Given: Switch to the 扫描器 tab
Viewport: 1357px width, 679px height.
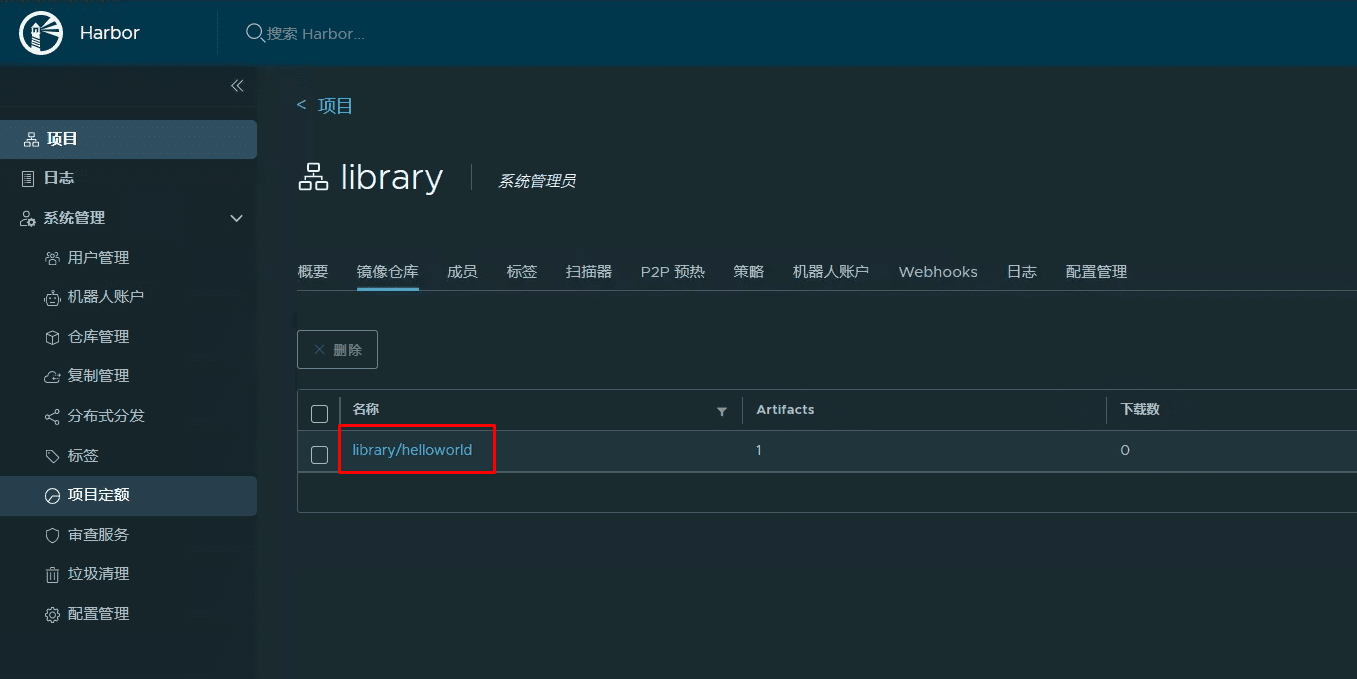Looking at the screenshot, I should [589, 272].
